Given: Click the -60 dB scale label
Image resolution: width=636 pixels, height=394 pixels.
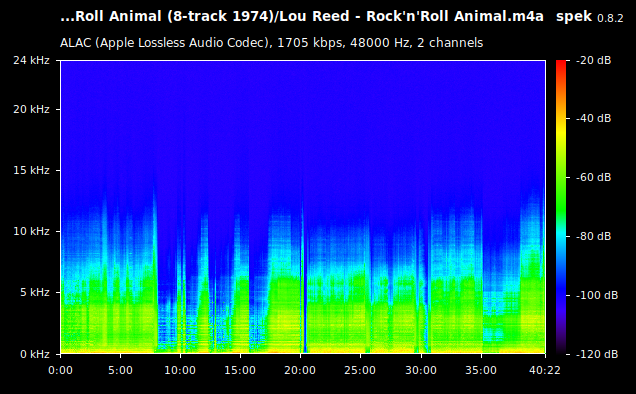Looking at the screenshot, I should 593,177.
